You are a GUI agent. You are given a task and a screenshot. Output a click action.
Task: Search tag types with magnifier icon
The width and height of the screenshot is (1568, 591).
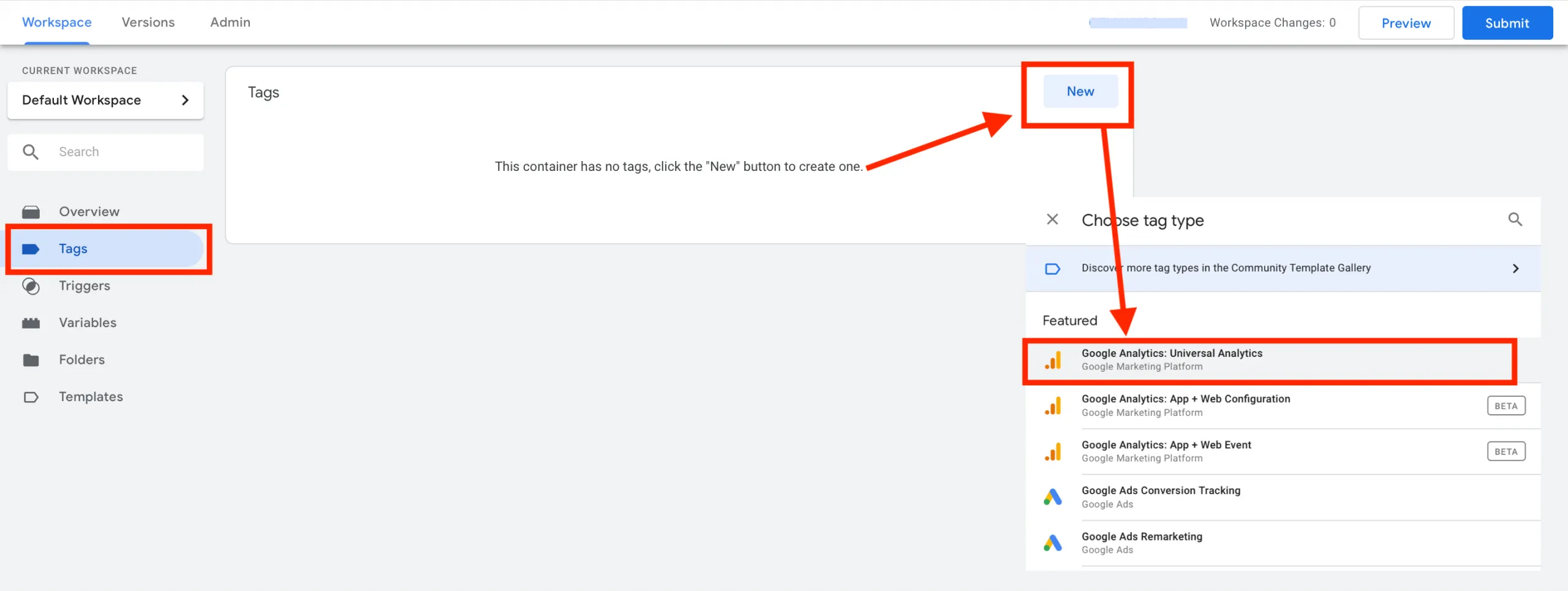coord(1515,219)
